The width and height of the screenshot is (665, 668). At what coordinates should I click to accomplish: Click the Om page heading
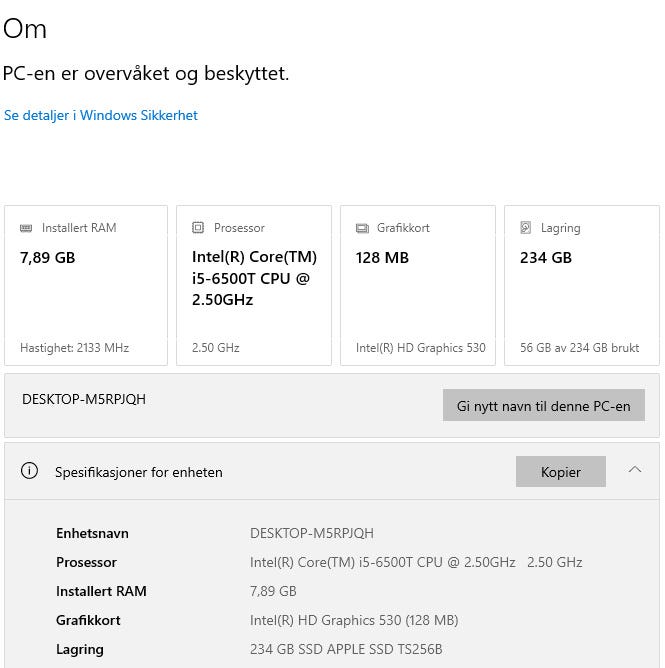pyautogui.click(x=25, y=29)
